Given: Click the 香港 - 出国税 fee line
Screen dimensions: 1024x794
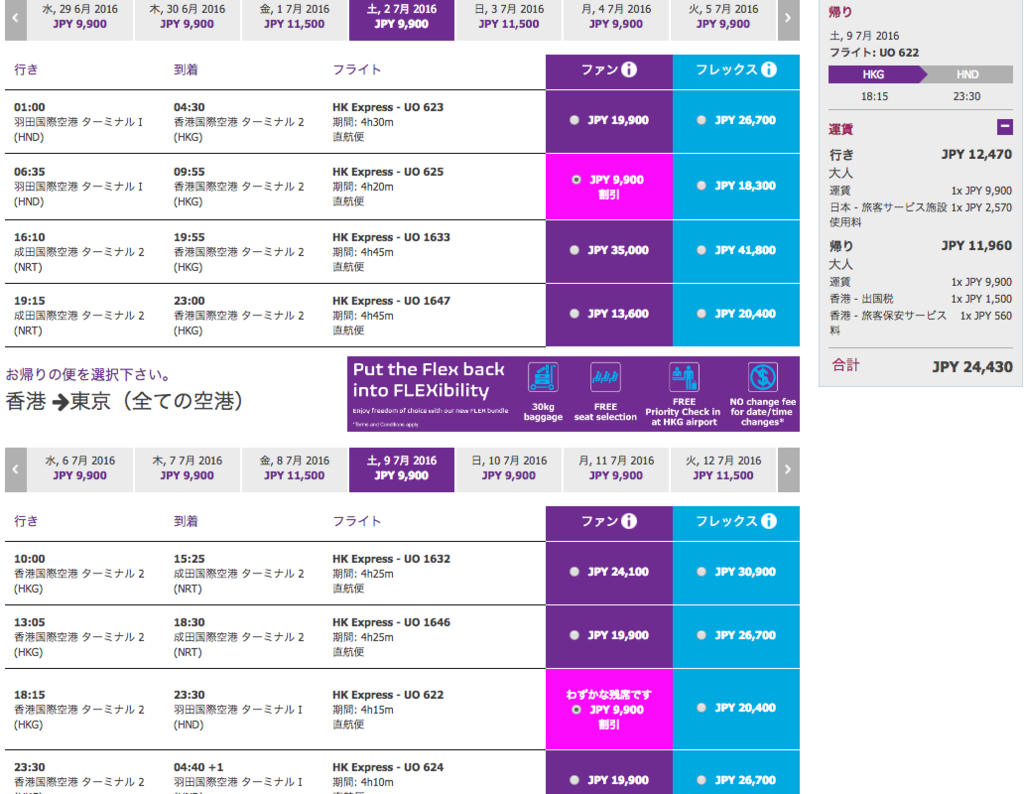Looking at the screenshot, I should 921,299.
